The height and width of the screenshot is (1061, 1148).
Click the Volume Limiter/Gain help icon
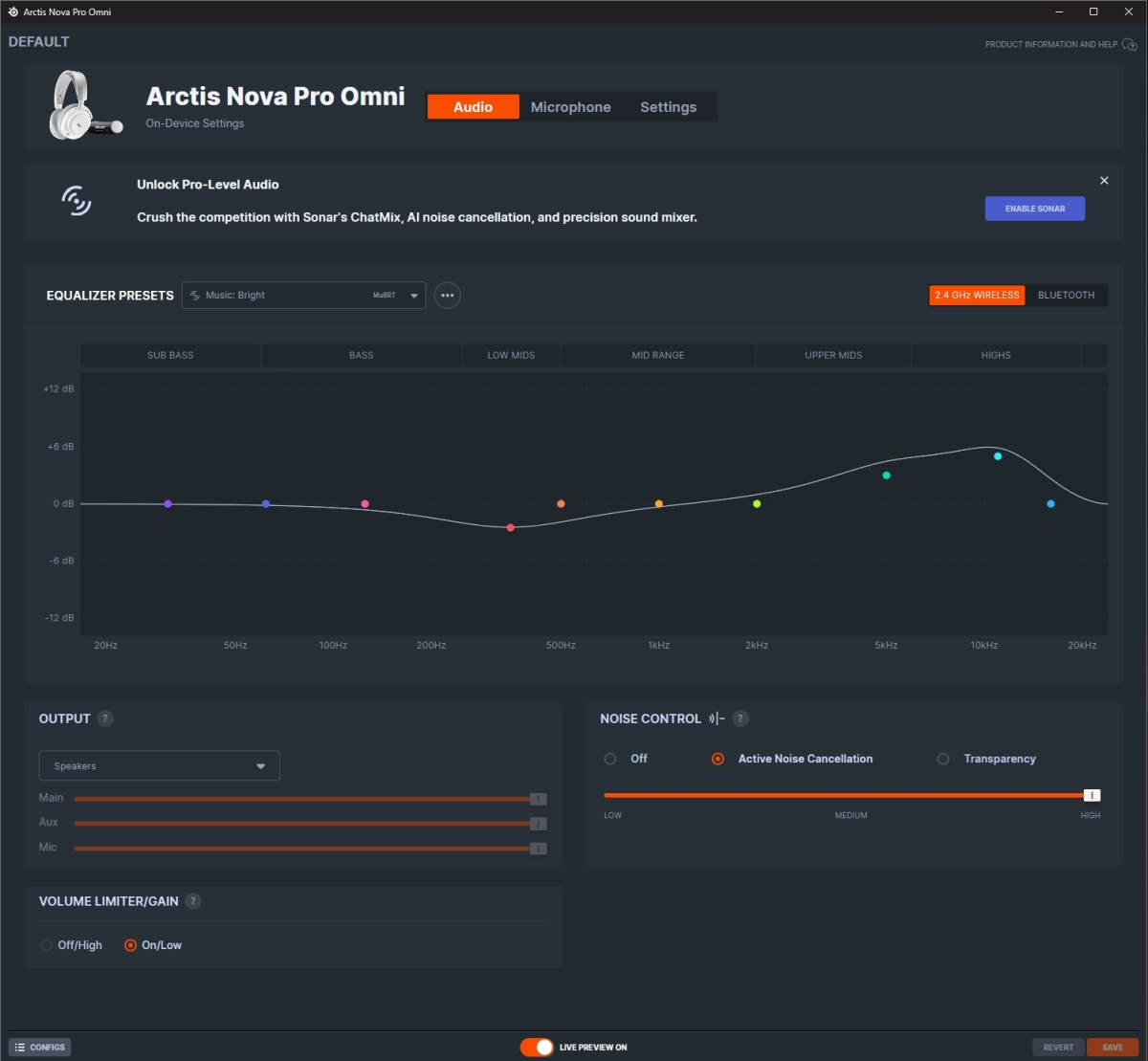(x=193, y=901)
